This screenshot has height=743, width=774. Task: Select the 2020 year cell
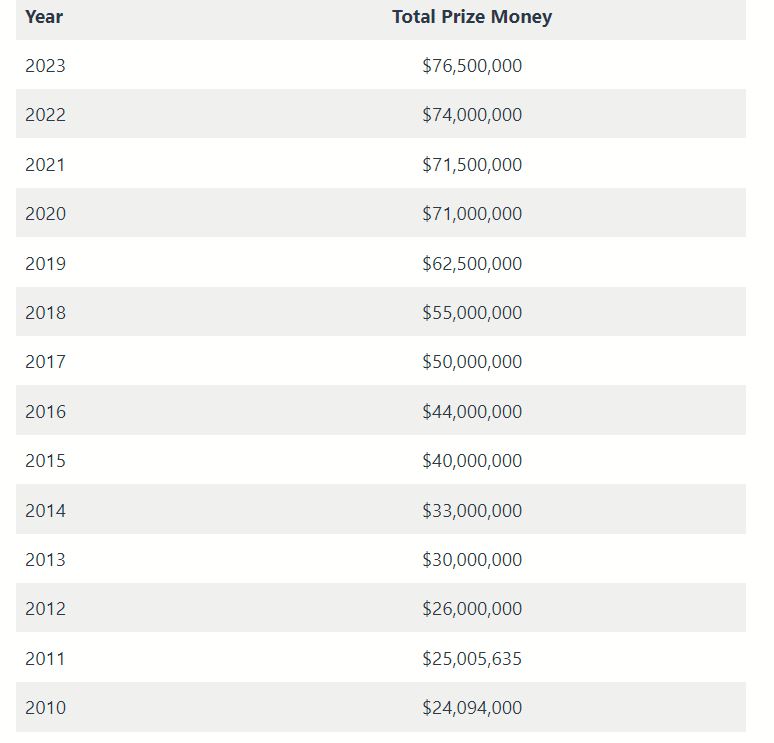(x=45, y=214)
